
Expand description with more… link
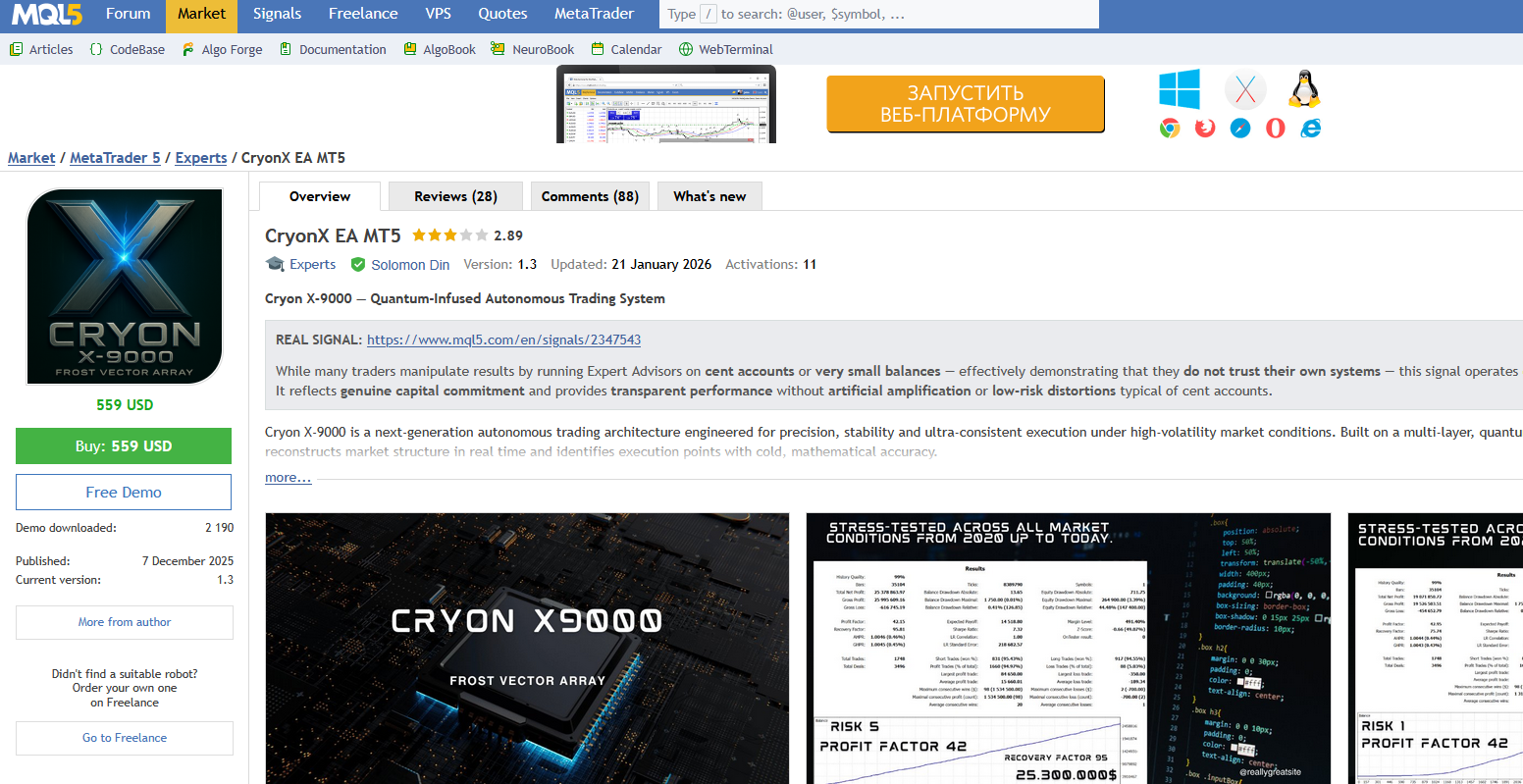[x=288, y=477]
